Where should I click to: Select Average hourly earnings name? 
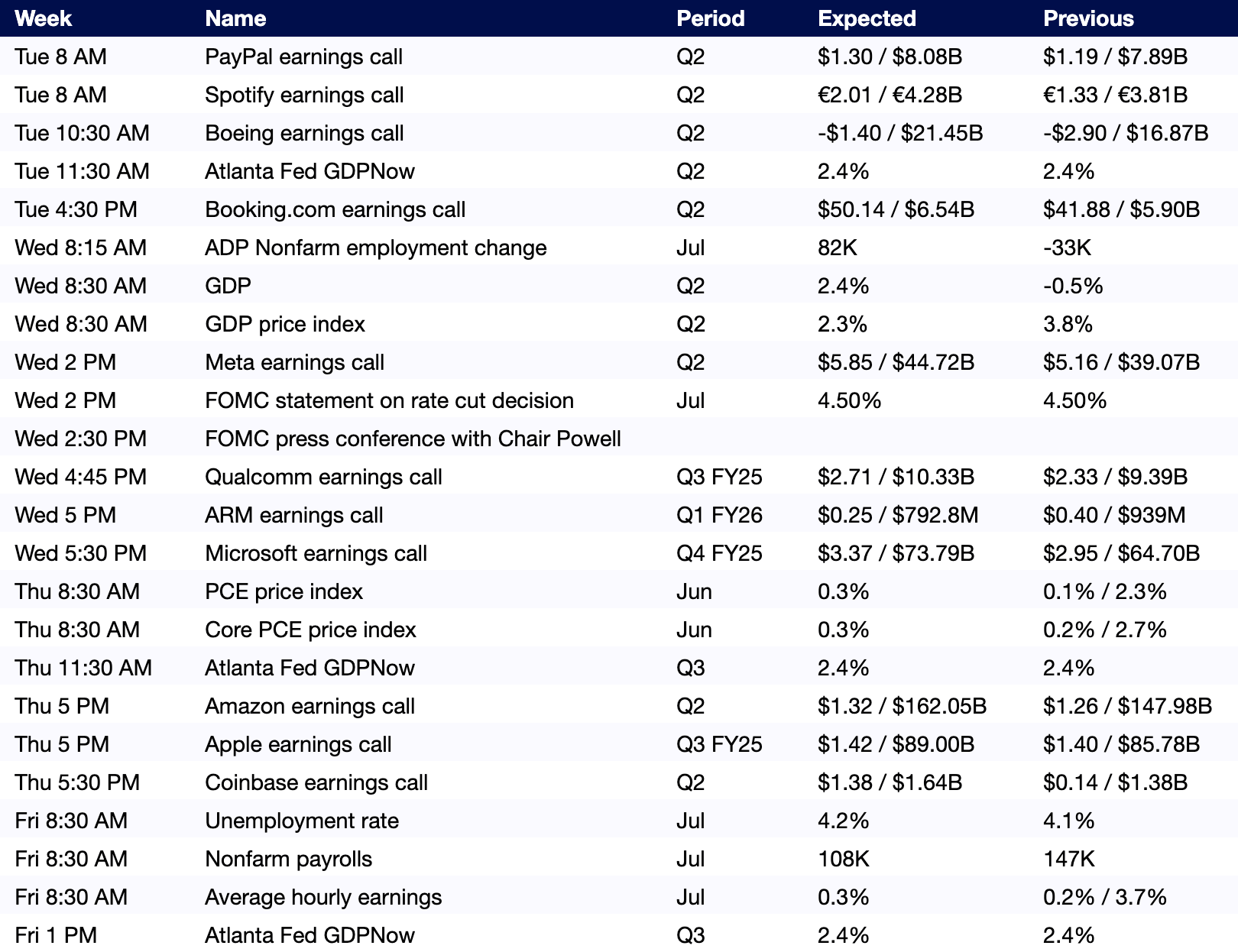323,897
